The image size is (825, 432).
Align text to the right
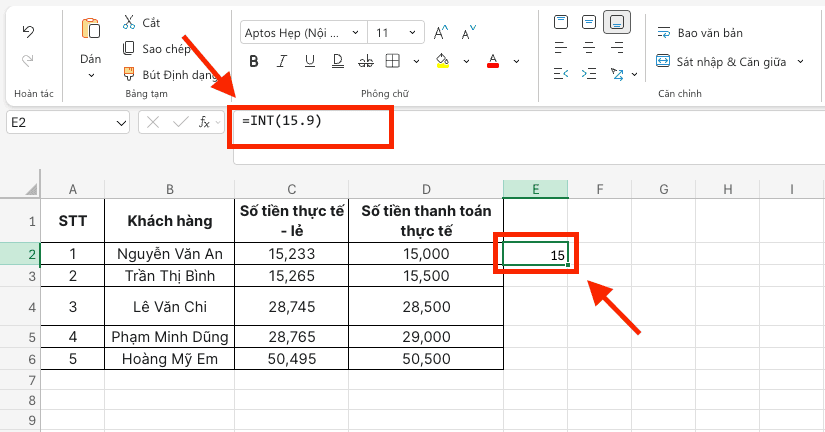click(617, 48)
